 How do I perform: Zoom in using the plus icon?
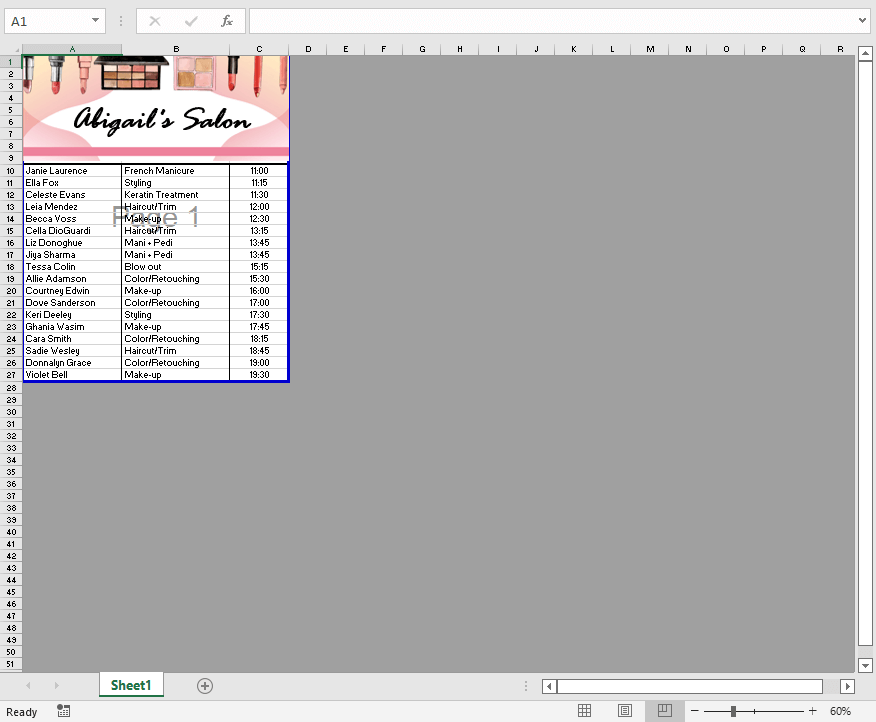coord(812,711)
